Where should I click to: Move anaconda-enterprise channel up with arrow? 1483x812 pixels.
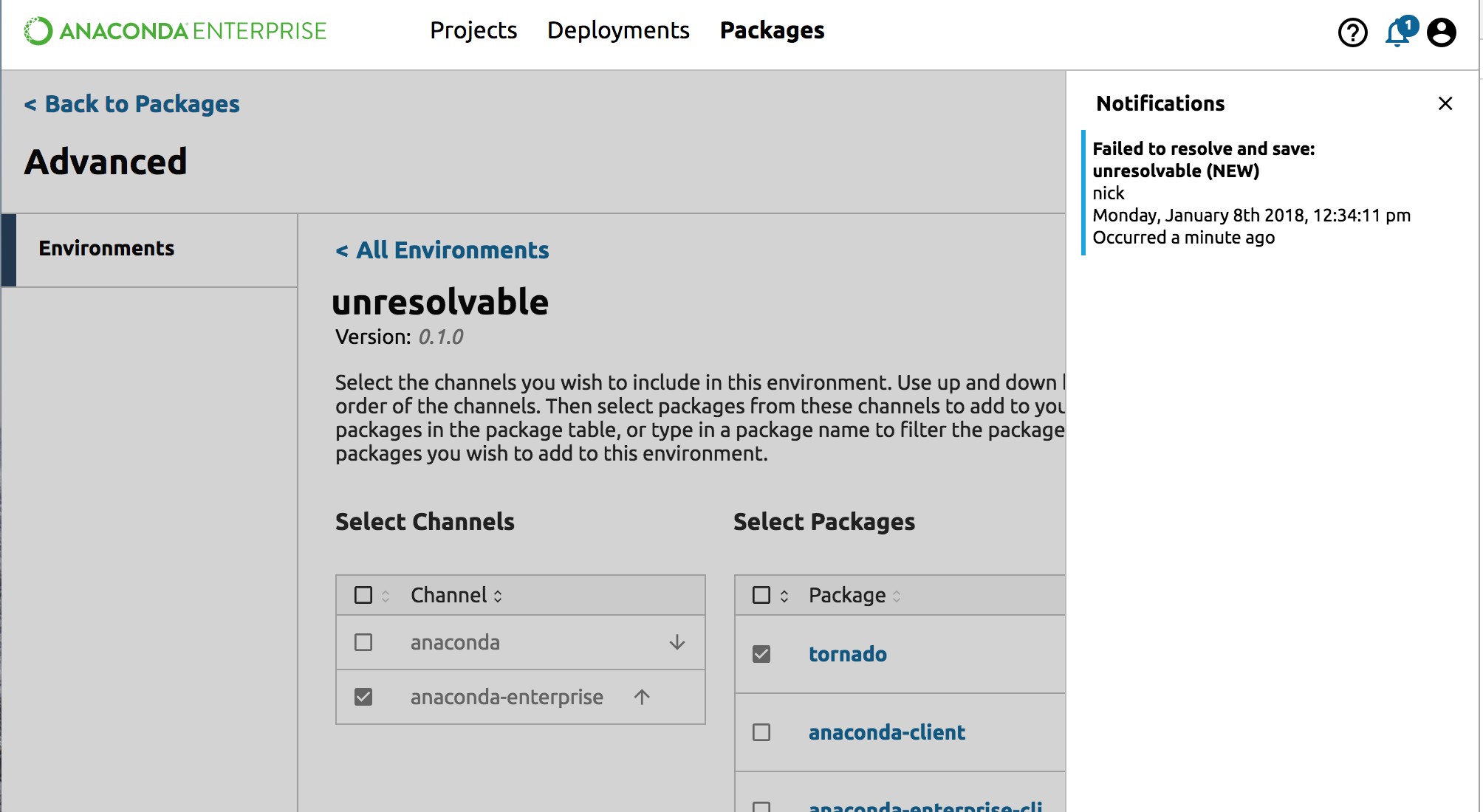pyautogui.click(x=642, y=697)
